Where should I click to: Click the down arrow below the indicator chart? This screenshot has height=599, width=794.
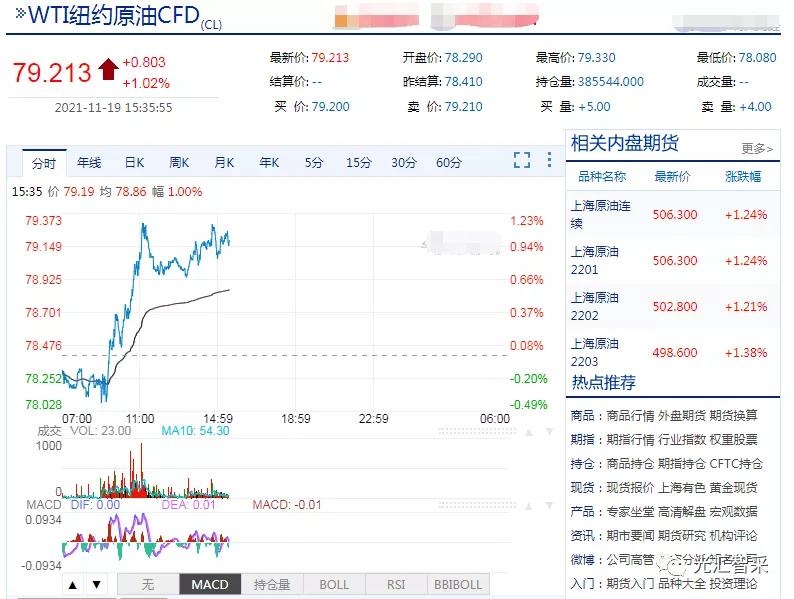pos(95,584)
